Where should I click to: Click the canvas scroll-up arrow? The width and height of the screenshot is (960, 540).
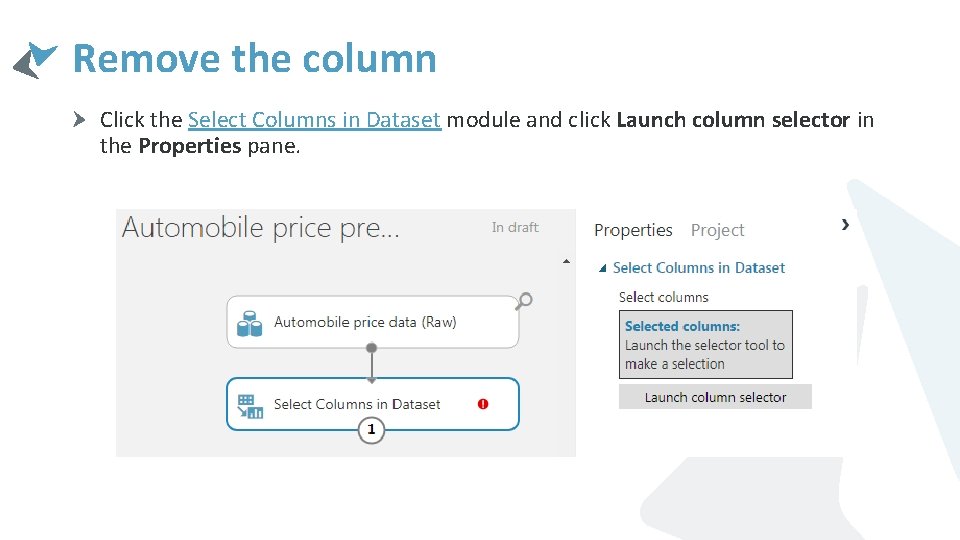566,261
